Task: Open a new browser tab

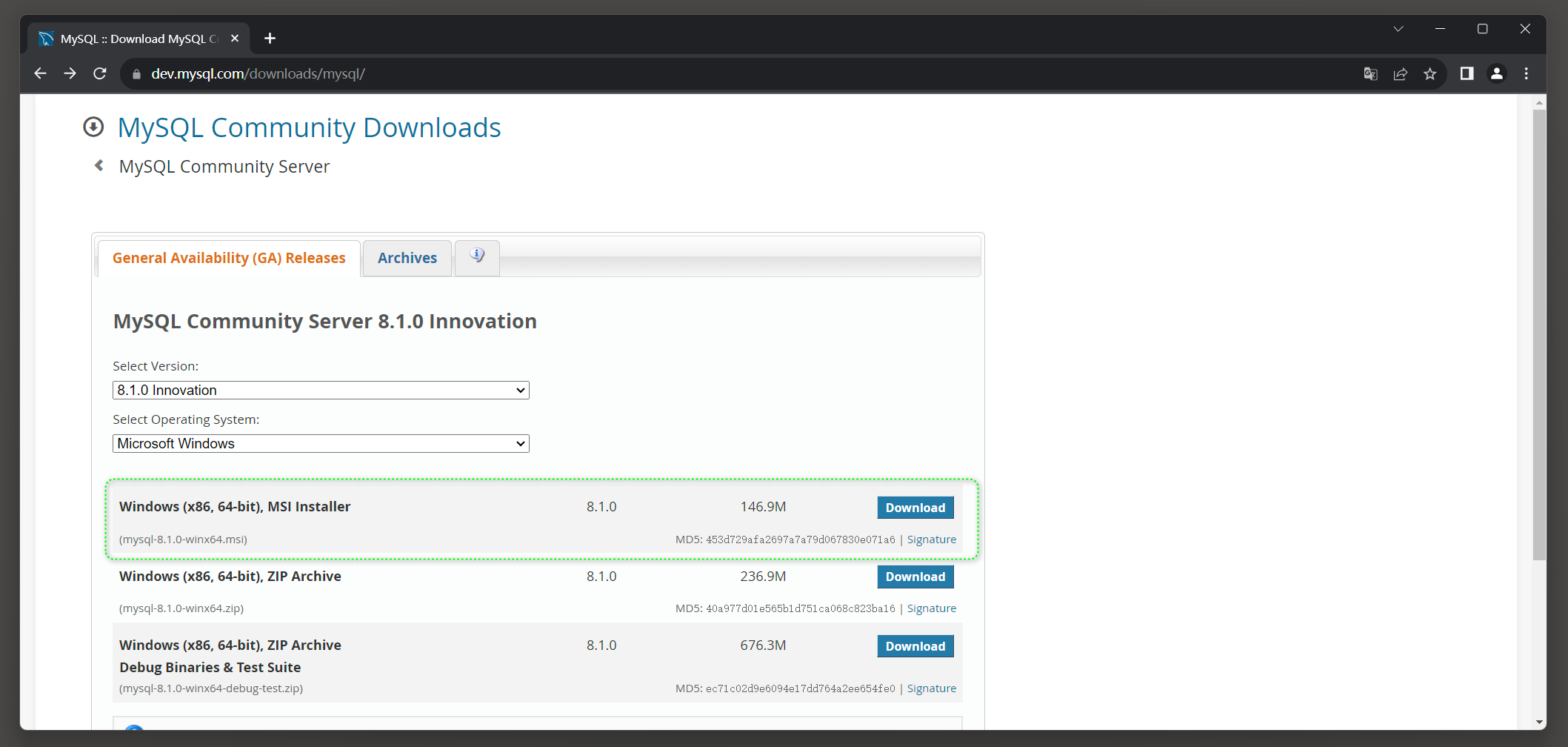Action: click(x=270, y=39)
